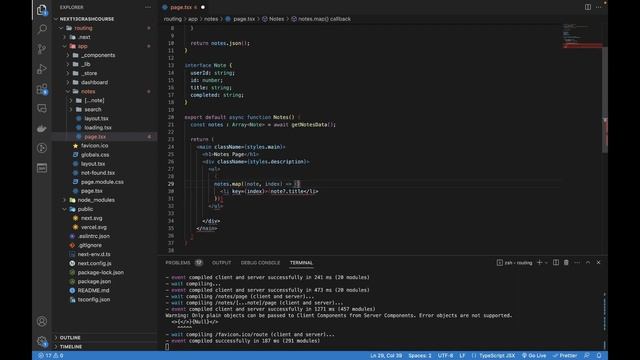Open loading.tsx file
The width and height of the screenshot is (640, 360).
(x=98, y=127)
